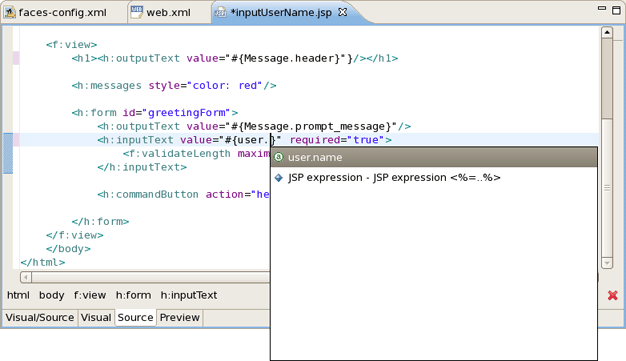The image size is (626, 361).
Task: Select f:view in the tag breadcrumb
Action: click(x=90, y=295)
